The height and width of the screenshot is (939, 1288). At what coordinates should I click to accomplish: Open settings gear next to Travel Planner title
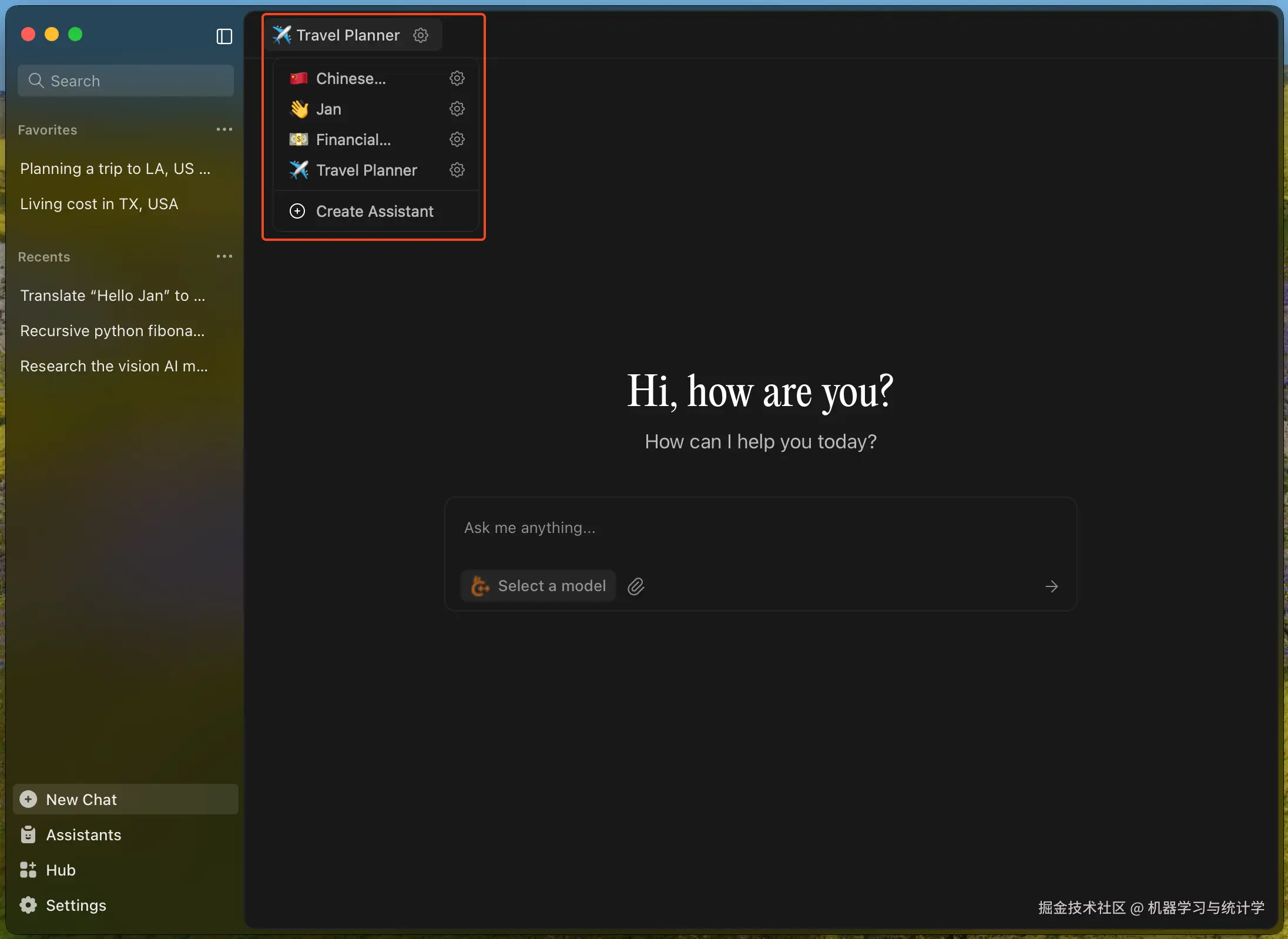click(x=420, y=35)
